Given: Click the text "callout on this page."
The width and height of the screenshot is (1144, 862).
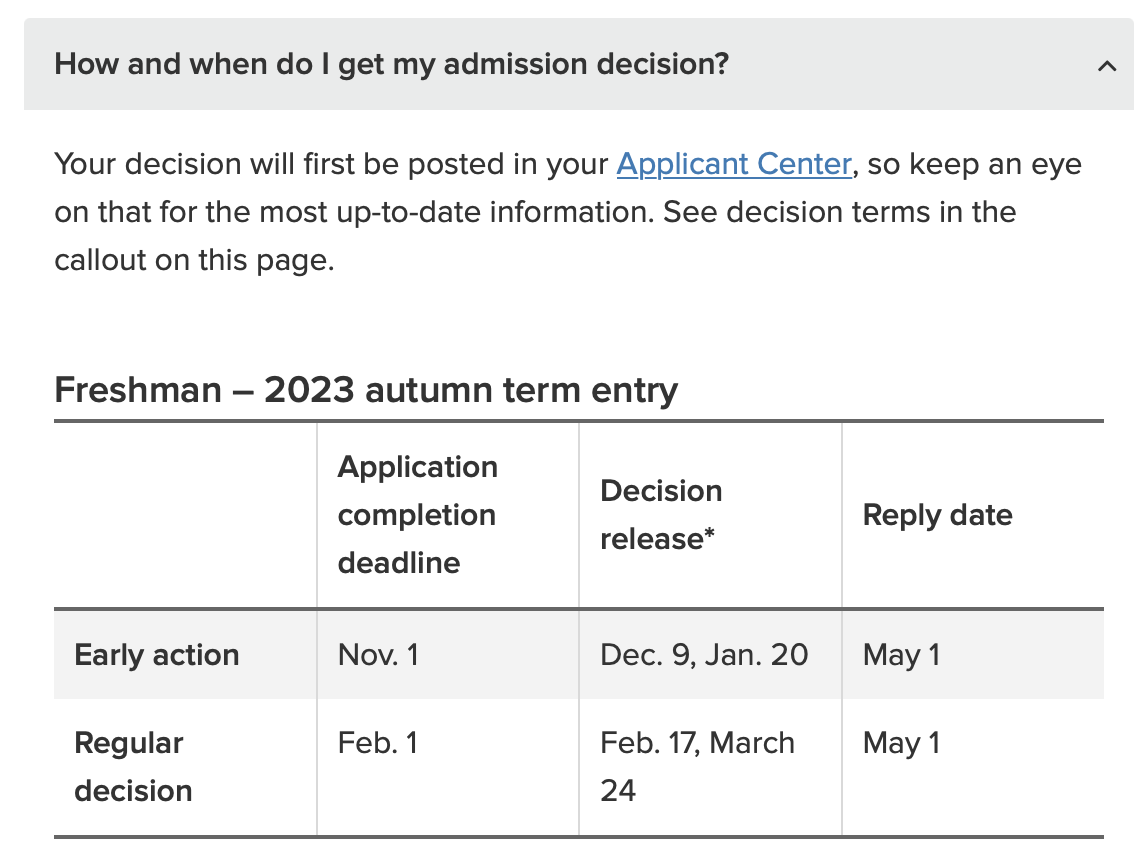Looking at the screenshot, I should tap(193, 260).
